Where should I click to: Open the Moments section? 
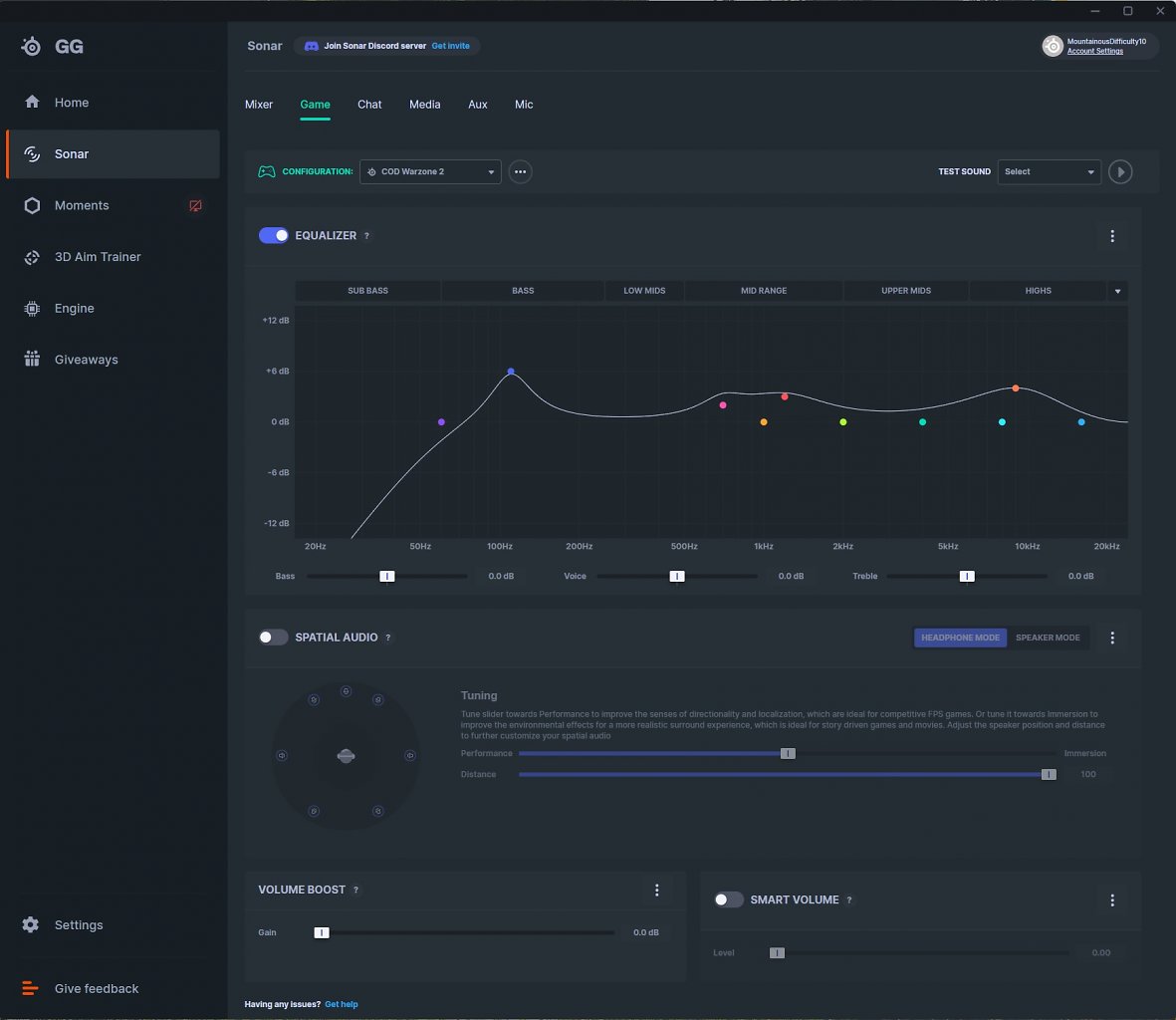[113, 205]
